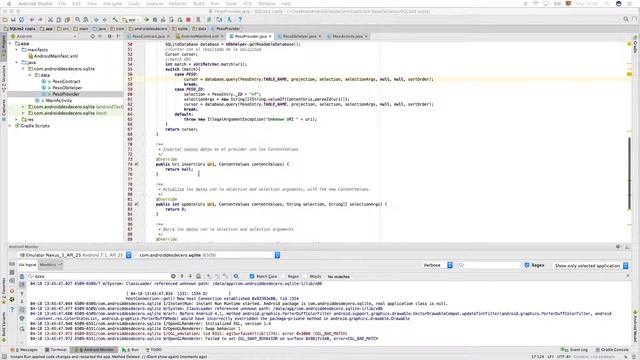Toggle the Regex checkbox beside logcat filter
Image resolution: width=640 pixels, height=360 pixels.
pos(527,265)
